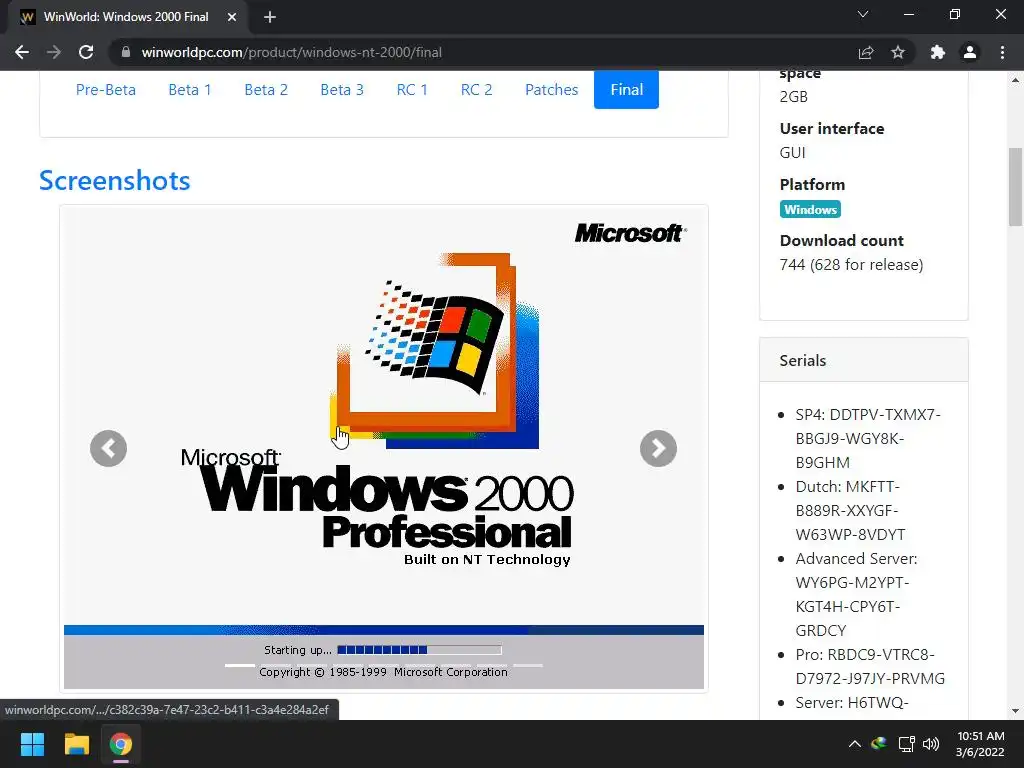Jump to the first carousel slide indicator
Screen dimensions: 1024x768
point(240,665)
